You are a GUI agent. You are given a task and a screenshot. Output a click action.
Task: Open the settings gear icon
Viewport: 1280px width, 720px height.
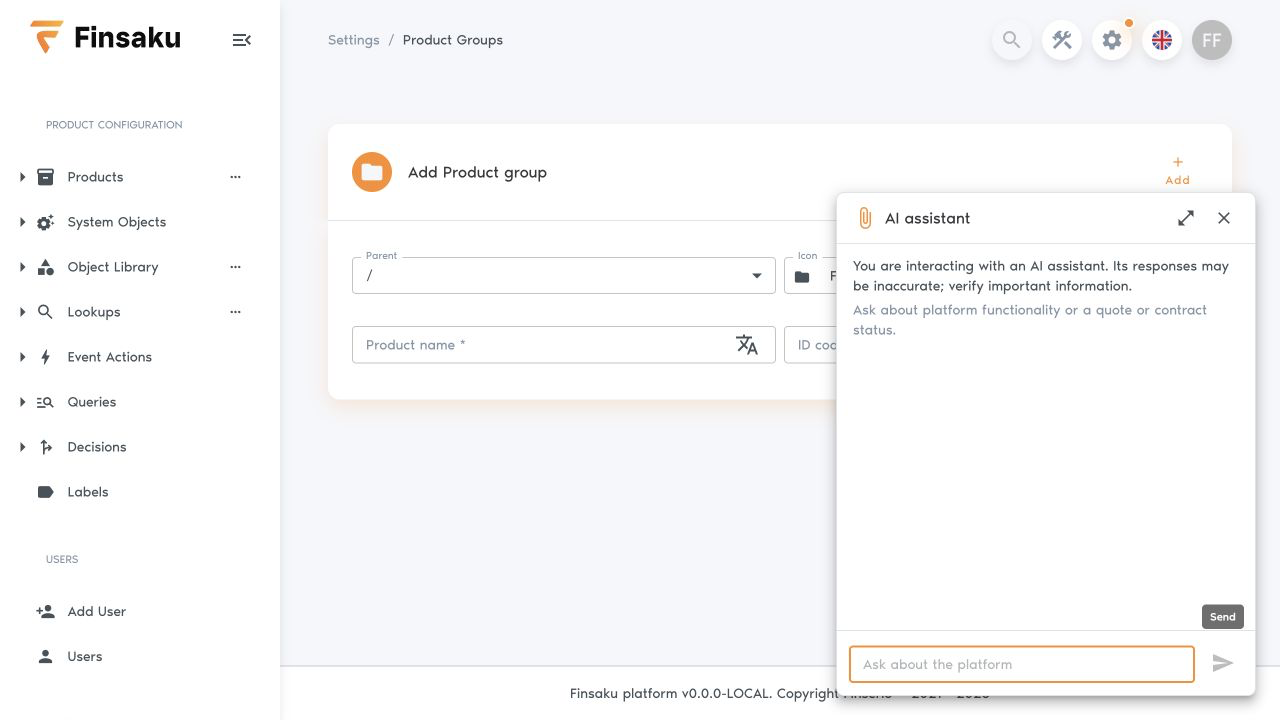tap(1112, 40)
